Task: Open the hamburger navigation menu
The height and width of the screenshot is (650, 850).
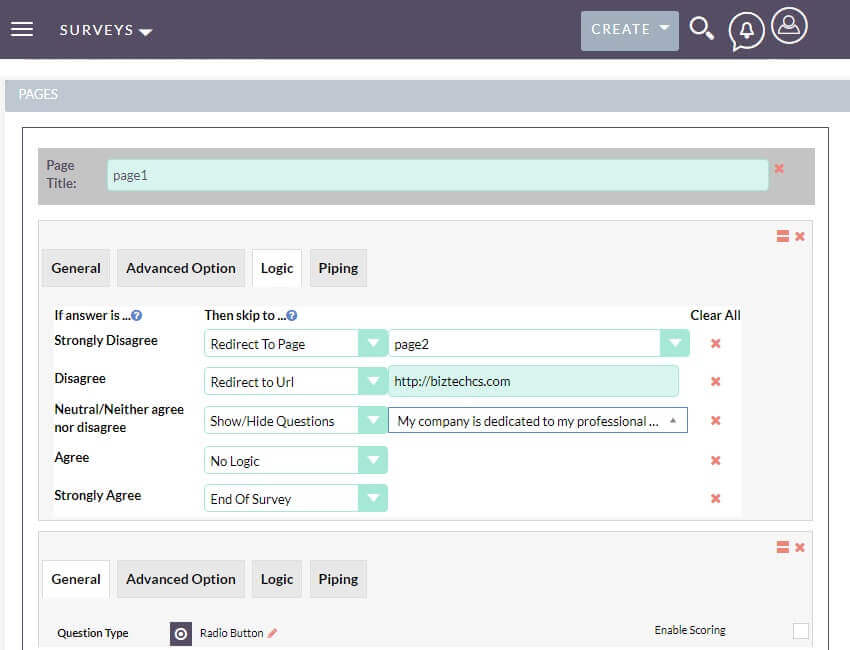Action: point(22,29)
